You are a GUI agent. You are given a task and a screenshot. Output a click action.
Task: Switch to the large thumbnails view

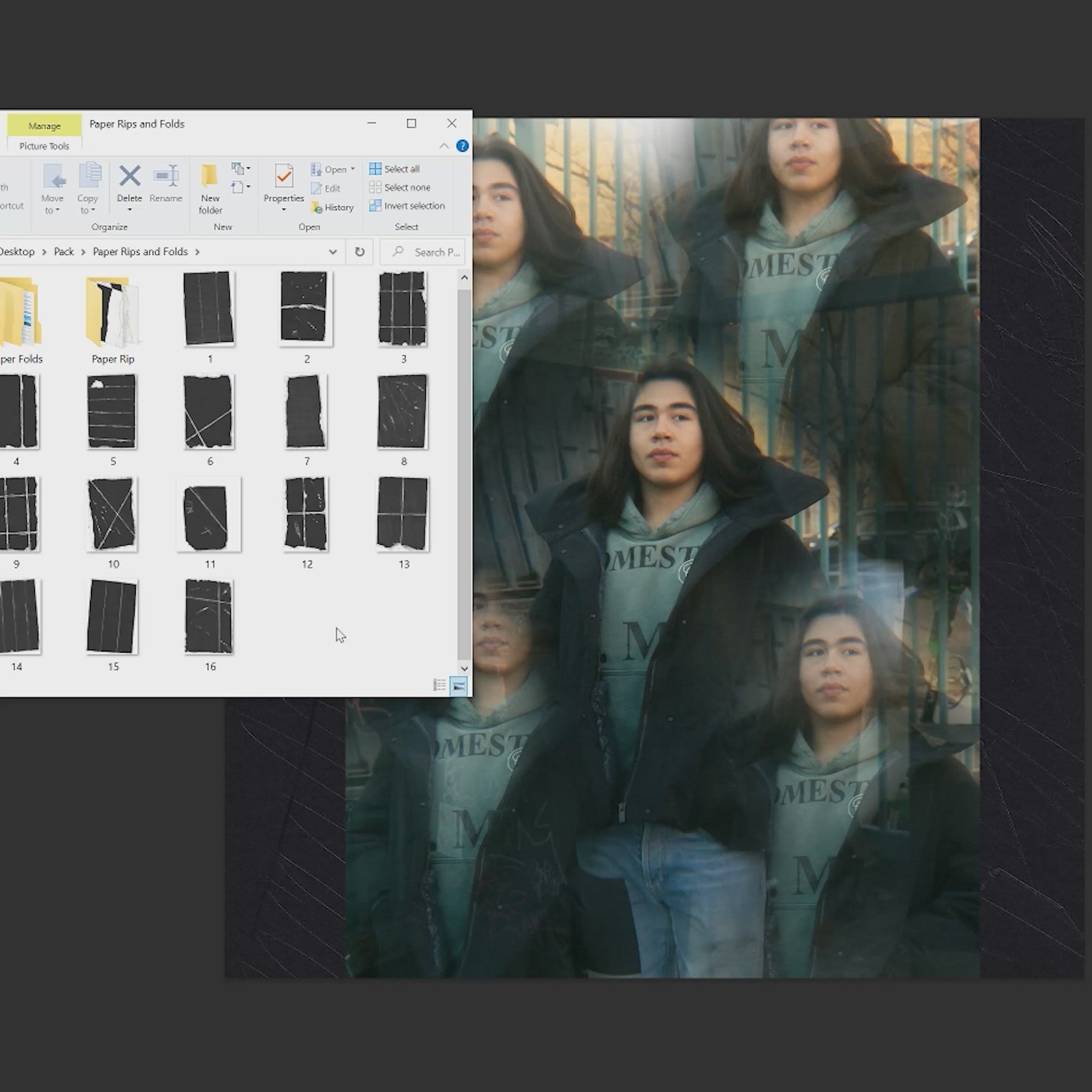(459, 686)
